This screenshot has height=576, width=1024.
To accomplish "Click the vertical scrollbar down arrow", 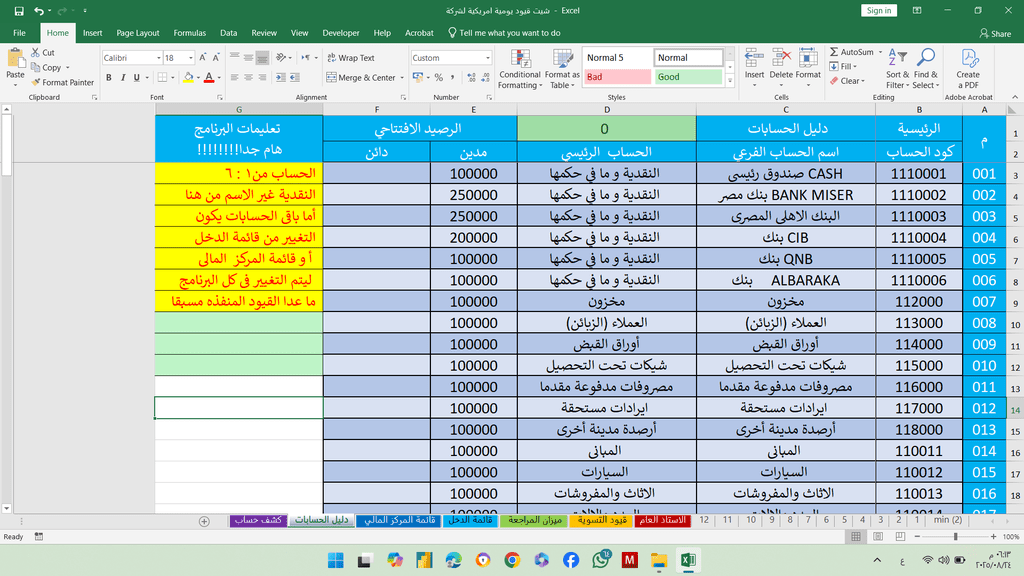I will coord(6,508).
